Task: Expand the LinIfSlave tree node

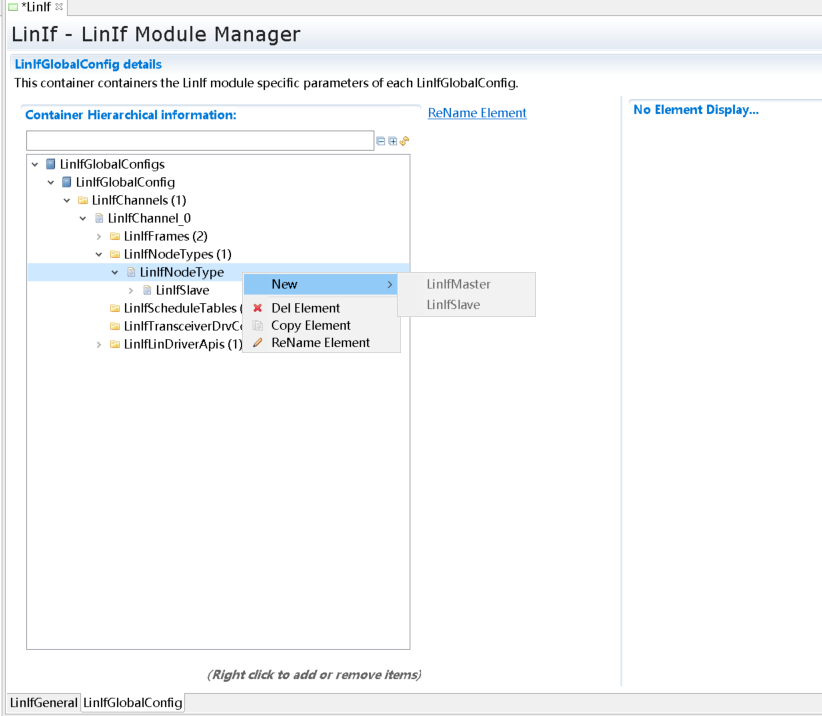Action: (131, 290)
